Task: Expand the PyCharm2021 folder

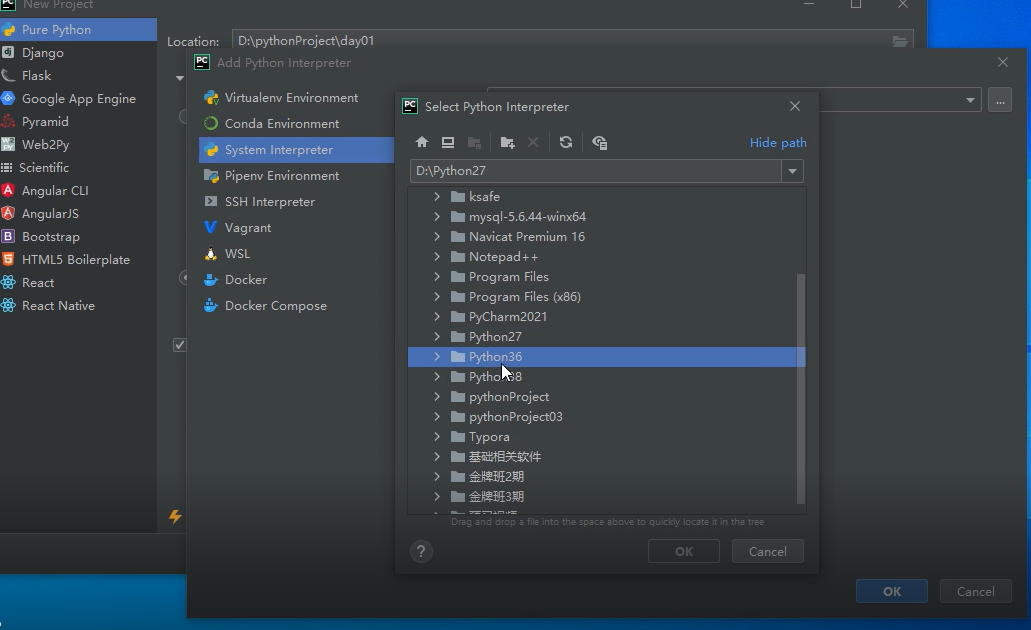Action: click(x=437, y=316)
